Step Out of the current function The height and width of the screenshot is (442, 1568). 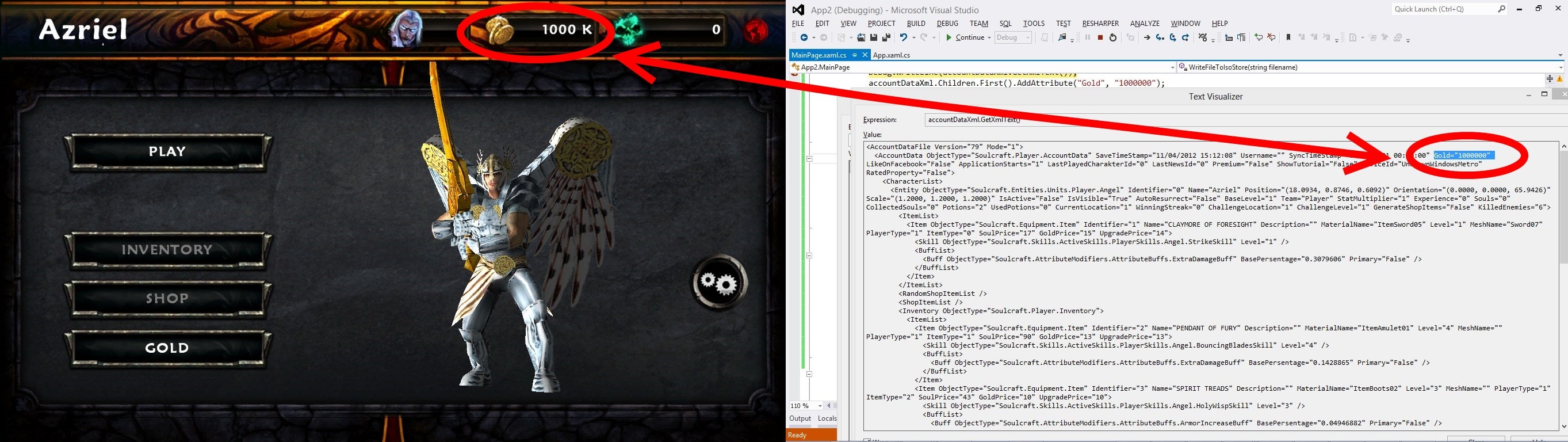coord(1186,38)
